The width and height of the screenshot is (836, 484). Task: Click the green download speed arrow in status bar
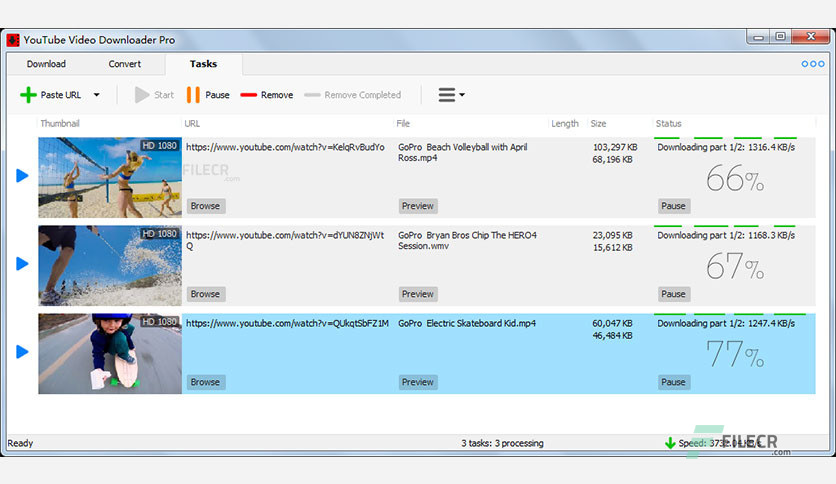tap(670, 443)
